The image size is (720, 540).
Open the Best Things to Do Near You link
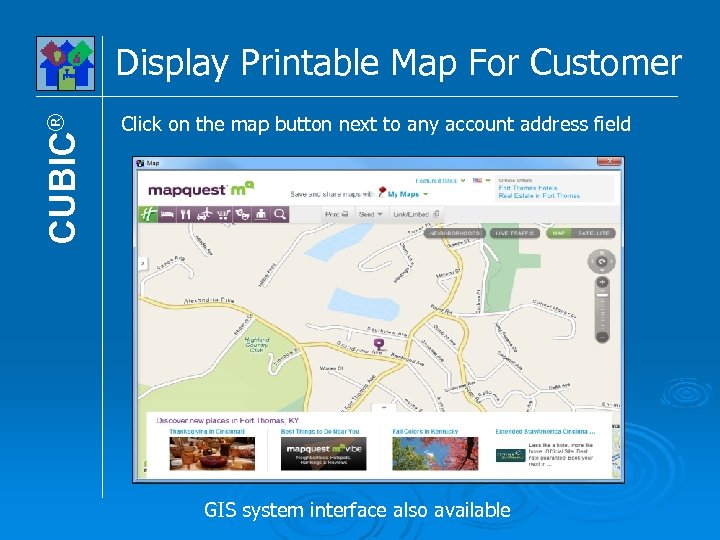click(x=320, y=432)
